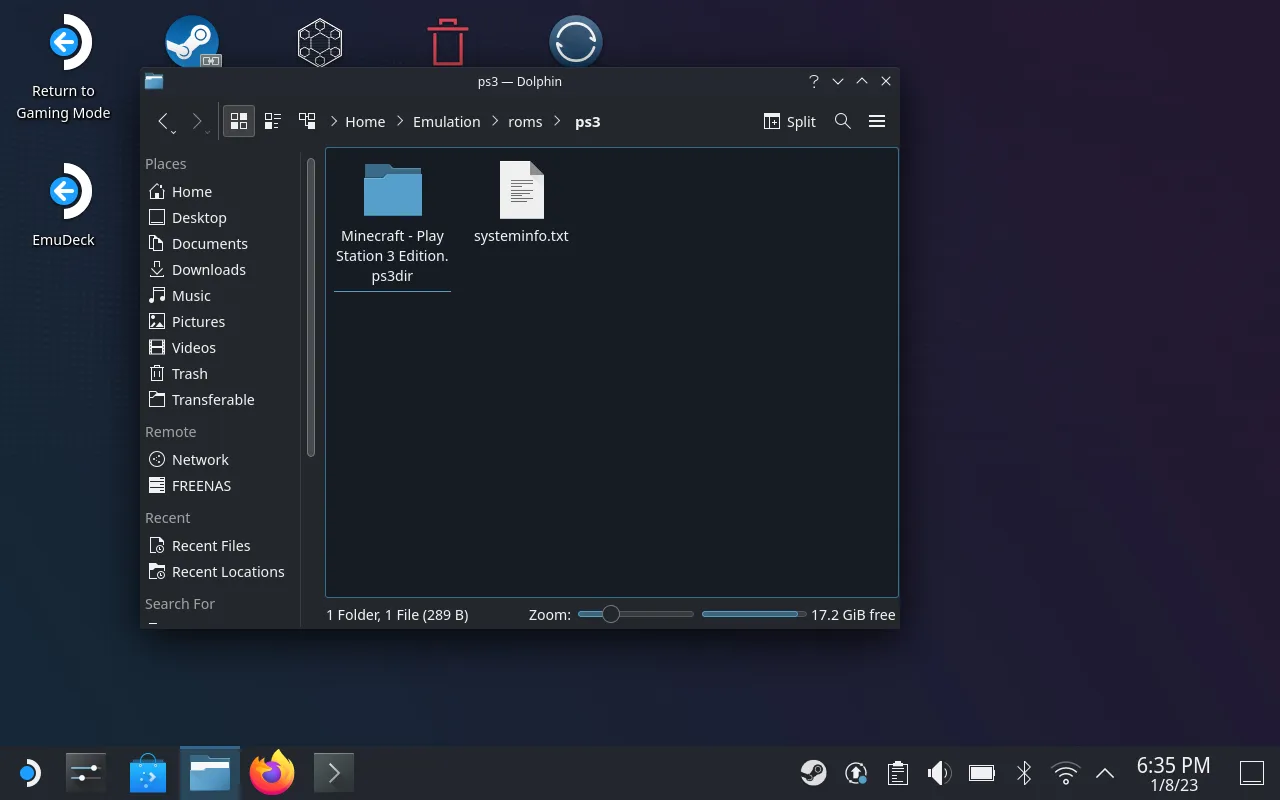Open Steam desktop shortcut
Screen dimensions: 1280x800
[x=192, y=42]
